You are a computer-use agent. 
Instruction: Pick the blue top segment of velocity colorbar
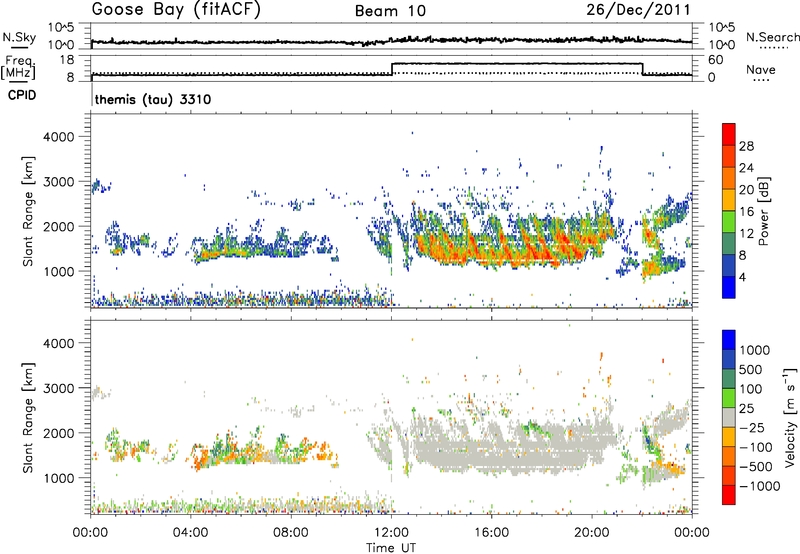pyautogui.click(x=729, y=340)
